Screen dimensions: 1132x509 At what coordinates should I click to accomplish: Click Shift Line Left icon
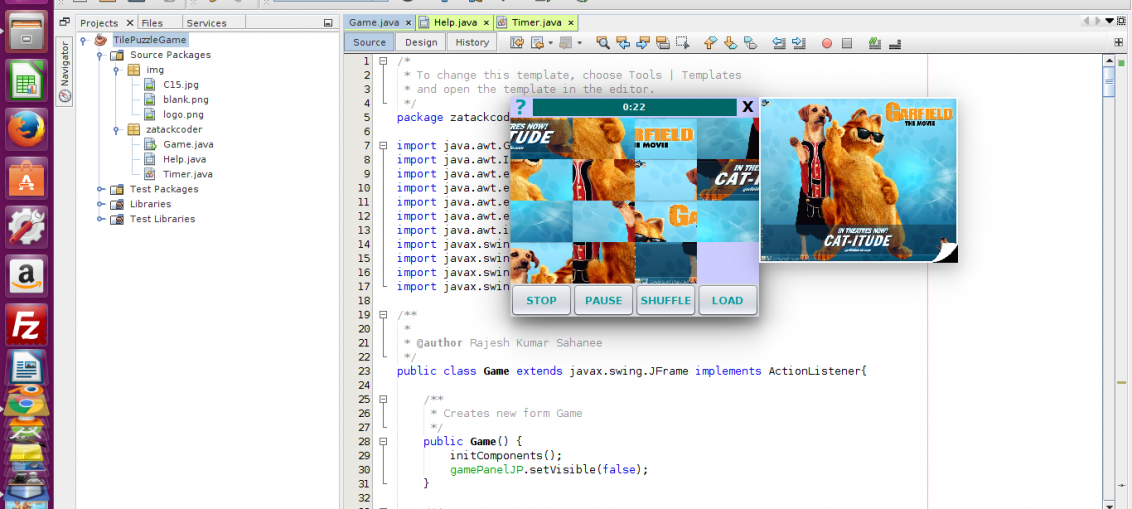point(778,43)
